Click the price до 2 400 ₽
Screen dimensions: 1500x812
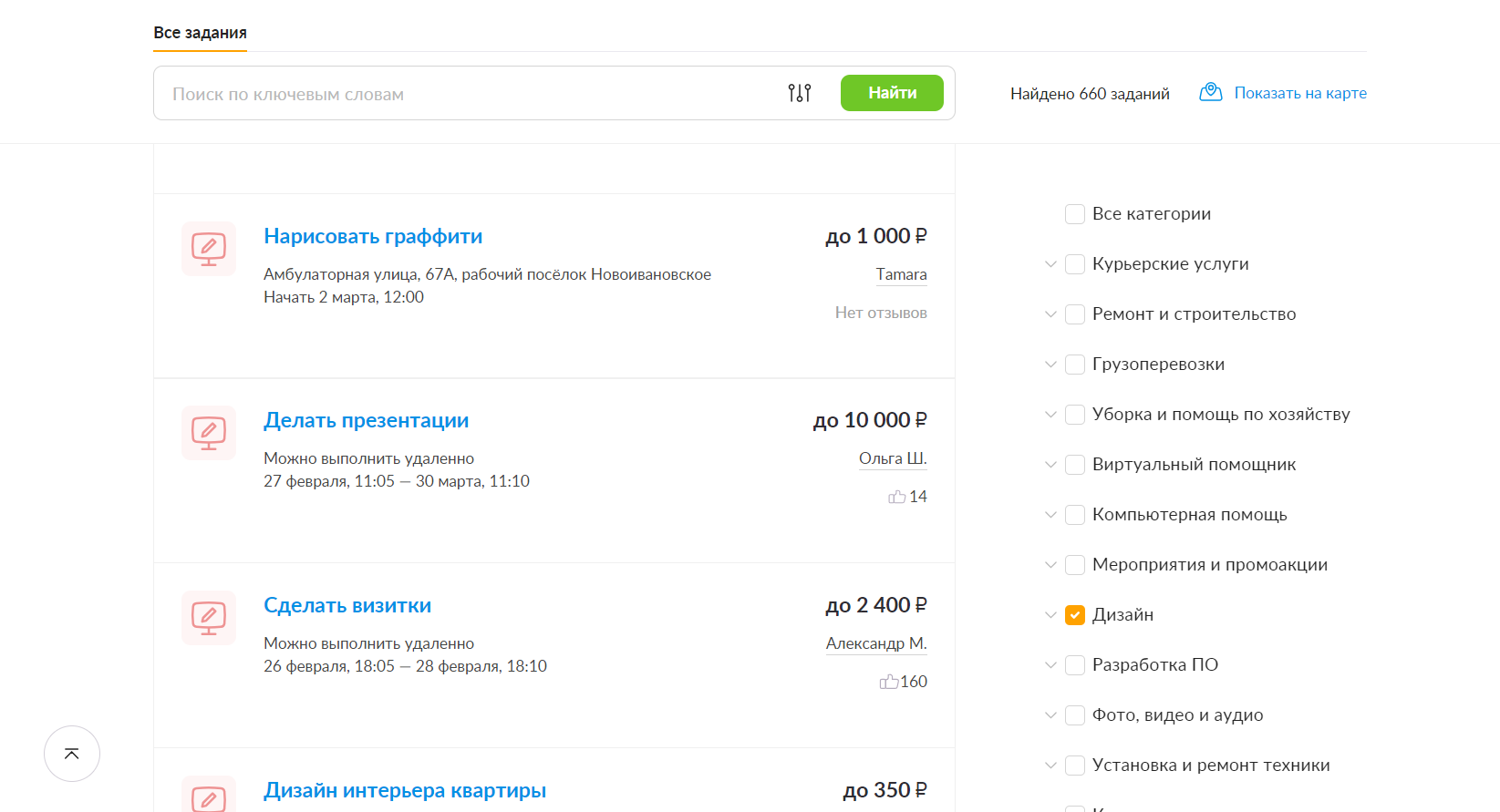click(x=876, y=605)
